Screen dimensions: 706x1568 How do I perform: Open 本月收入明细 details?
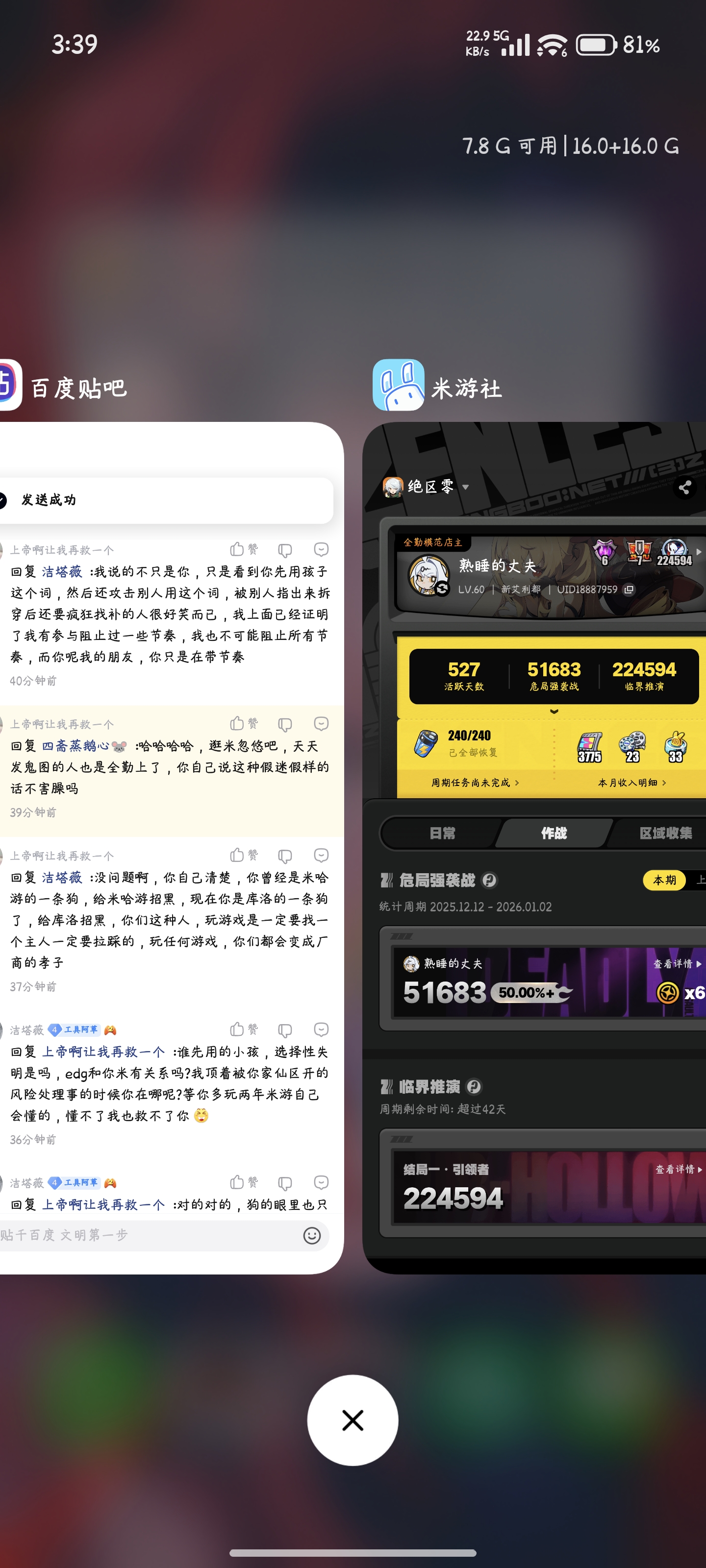[631, 783]
